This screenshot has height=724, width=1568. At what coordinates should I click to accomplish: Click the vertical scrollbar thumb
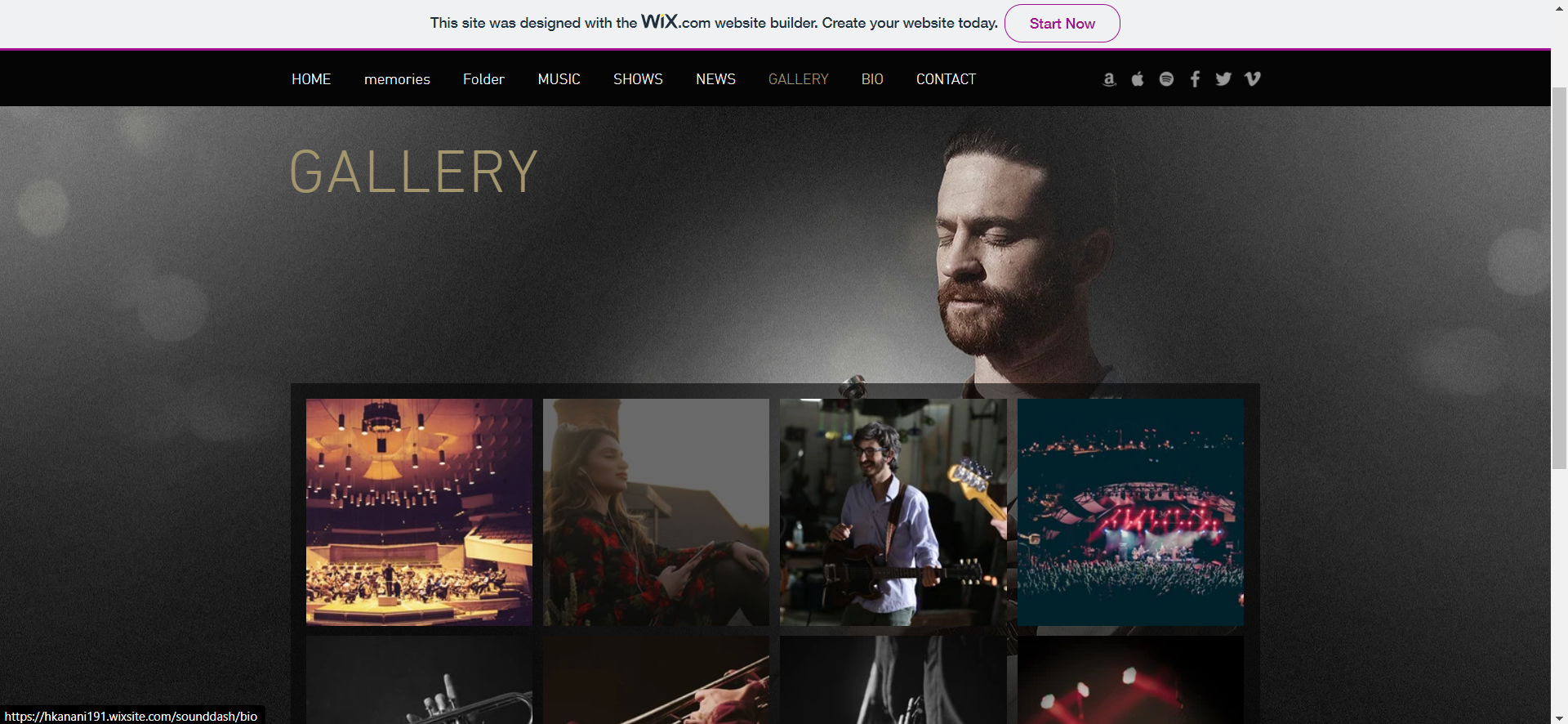tap(1559, 278)
